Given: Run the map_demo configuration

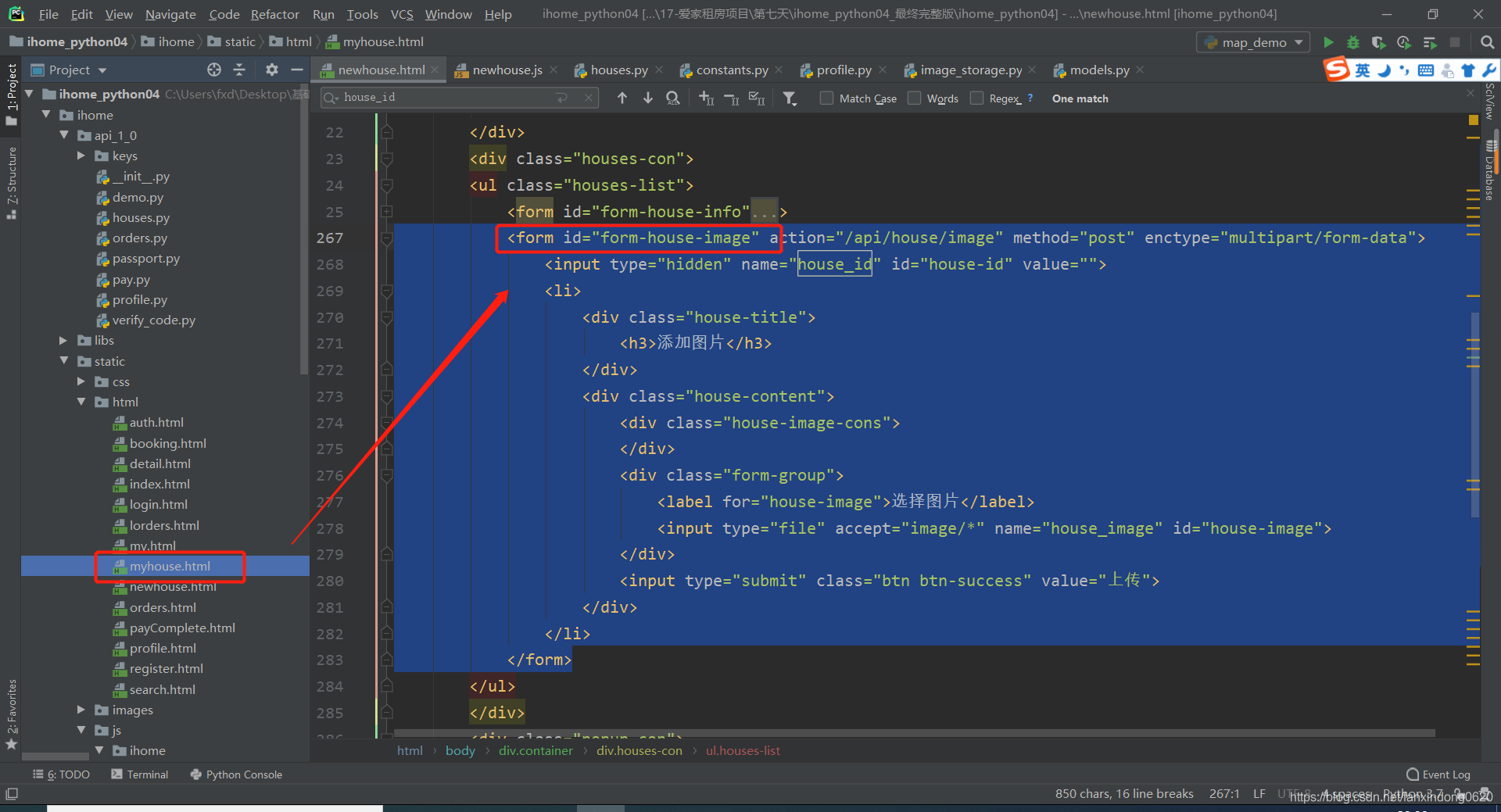Looking at the screenshot, I should click(1328, 42).
